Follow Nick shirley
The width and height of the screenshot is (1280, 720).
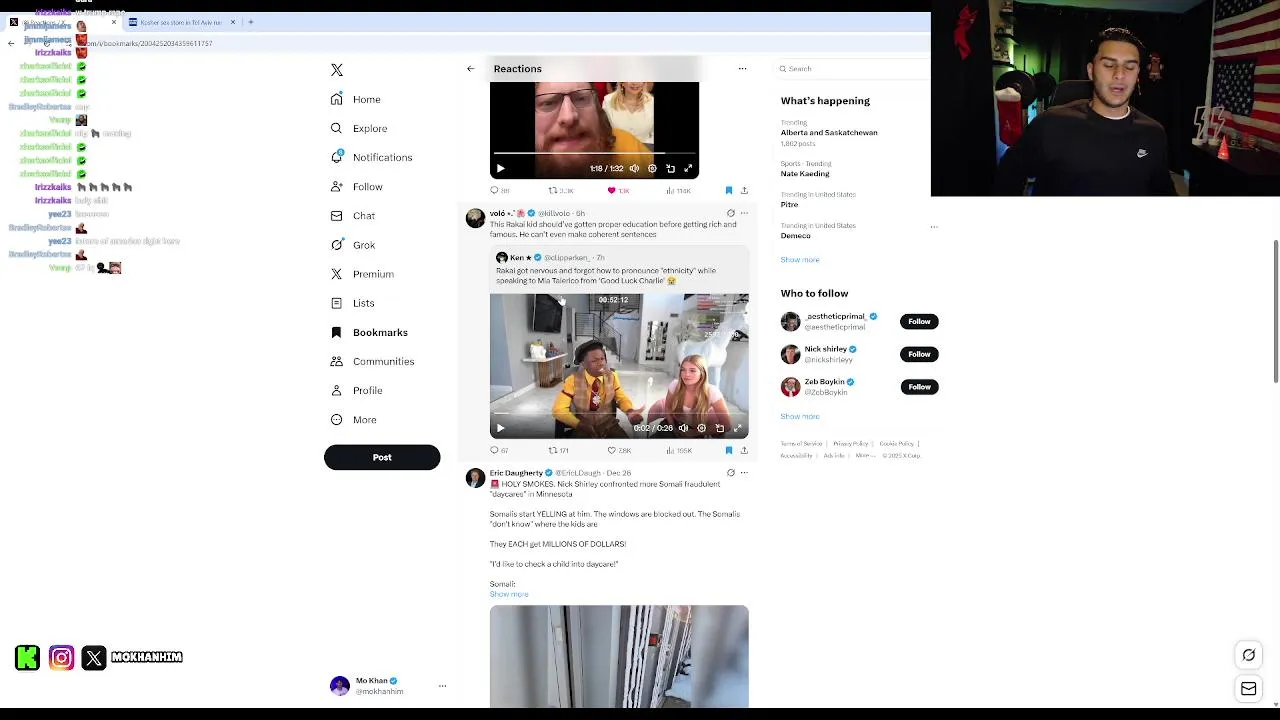(919, 354)
